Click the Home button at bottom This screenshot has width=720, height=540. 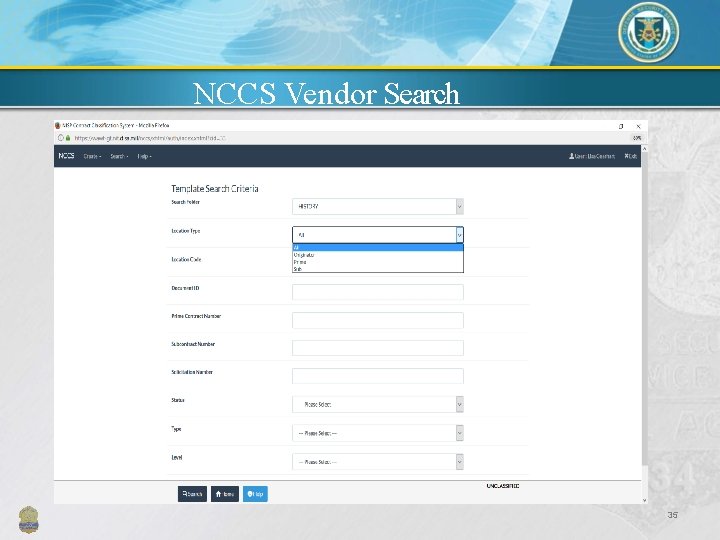coord(225,494)
